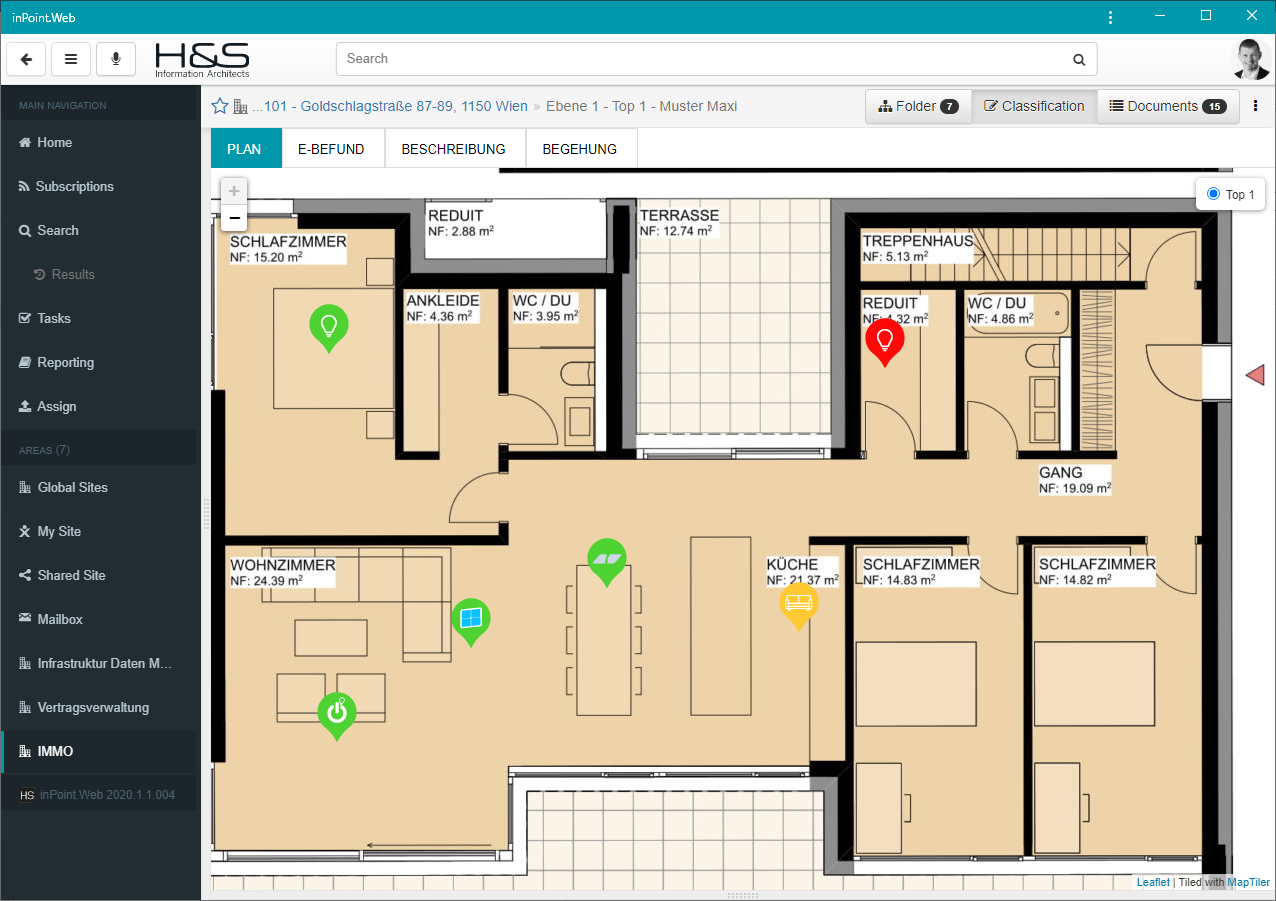Click the Documents button

[1167, 106]
